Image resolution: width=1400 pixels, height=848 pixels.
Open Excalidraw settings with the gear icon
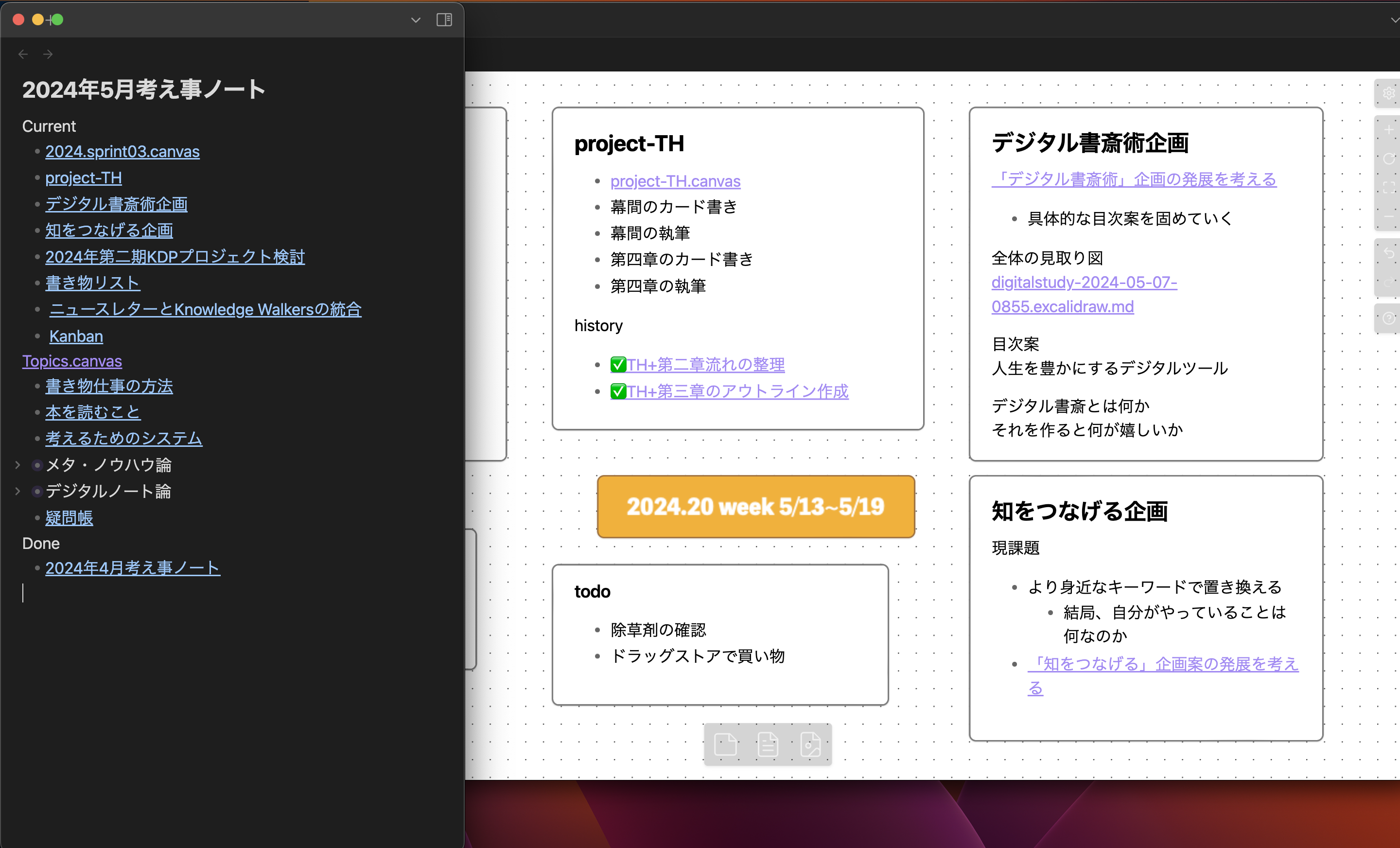point(1389,94)
